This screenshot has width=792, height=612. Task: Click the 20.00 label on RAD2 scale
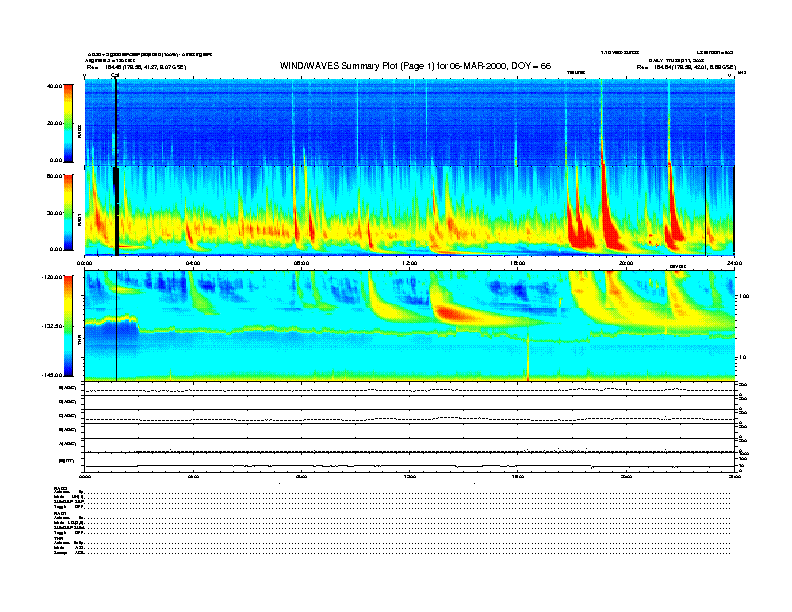coord(54,123)
